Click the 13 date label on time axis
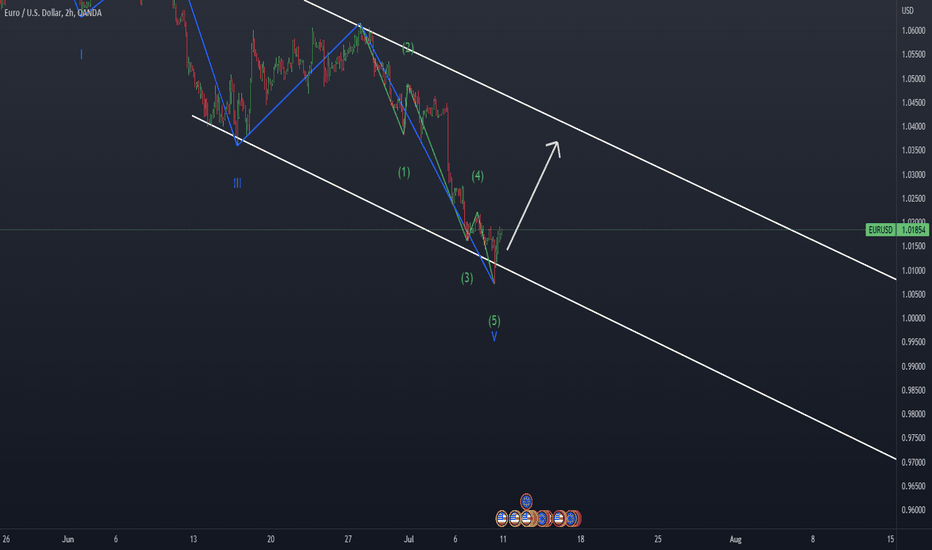 [193, 539]
